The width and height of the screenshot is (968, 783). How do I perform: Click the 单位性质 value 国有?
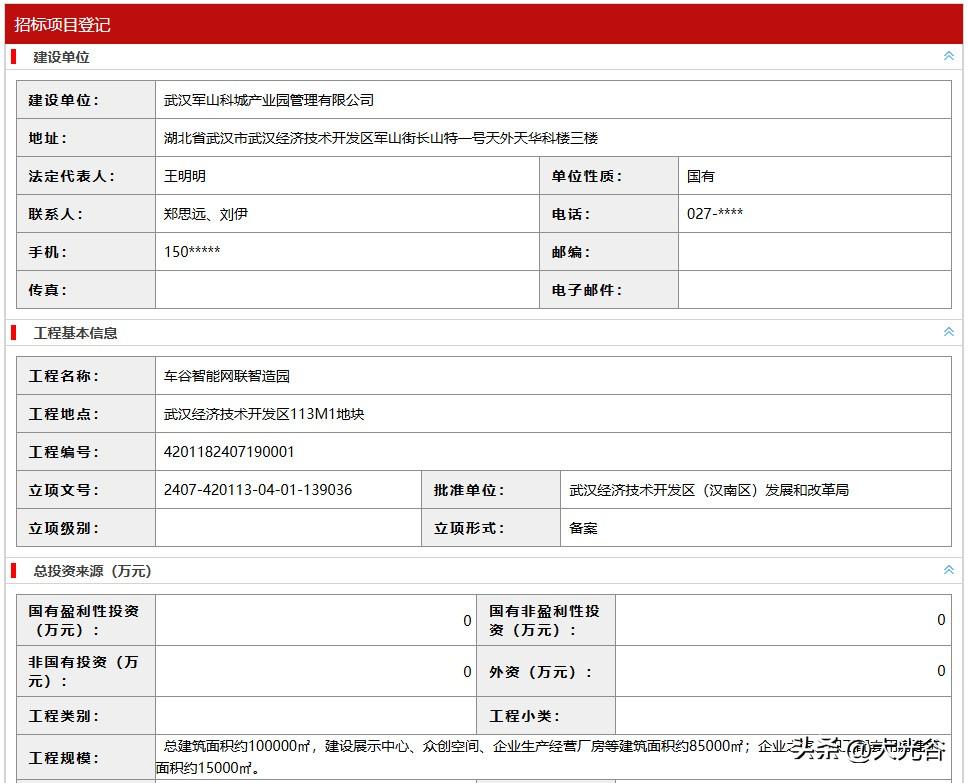tap(701, 176)
